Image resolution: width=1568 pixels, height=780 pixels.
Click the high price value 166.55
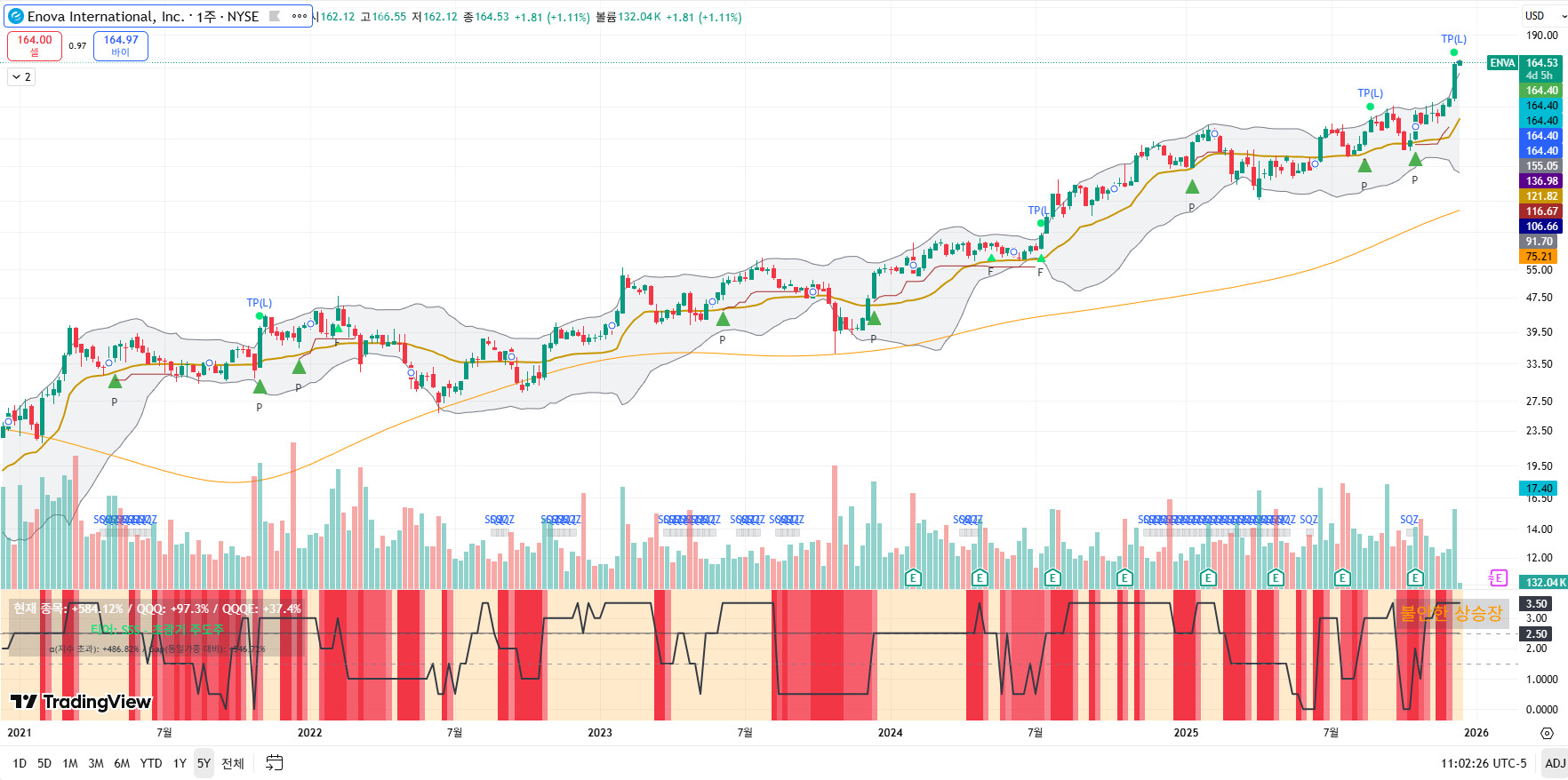388,17
